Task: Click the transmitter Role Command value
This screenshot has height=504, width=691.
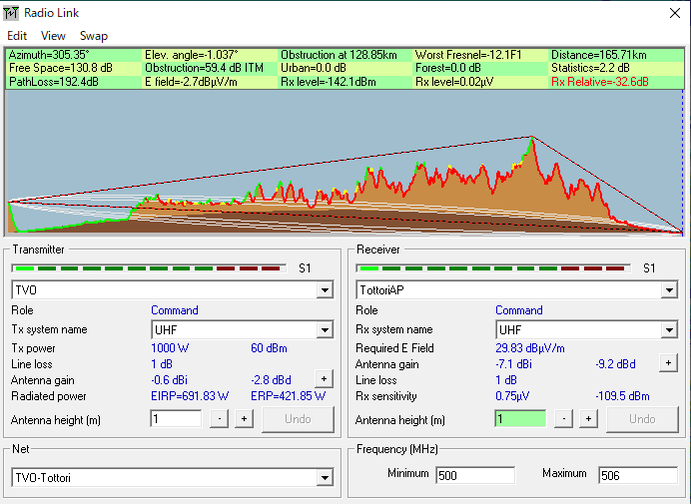Action: 175,310
